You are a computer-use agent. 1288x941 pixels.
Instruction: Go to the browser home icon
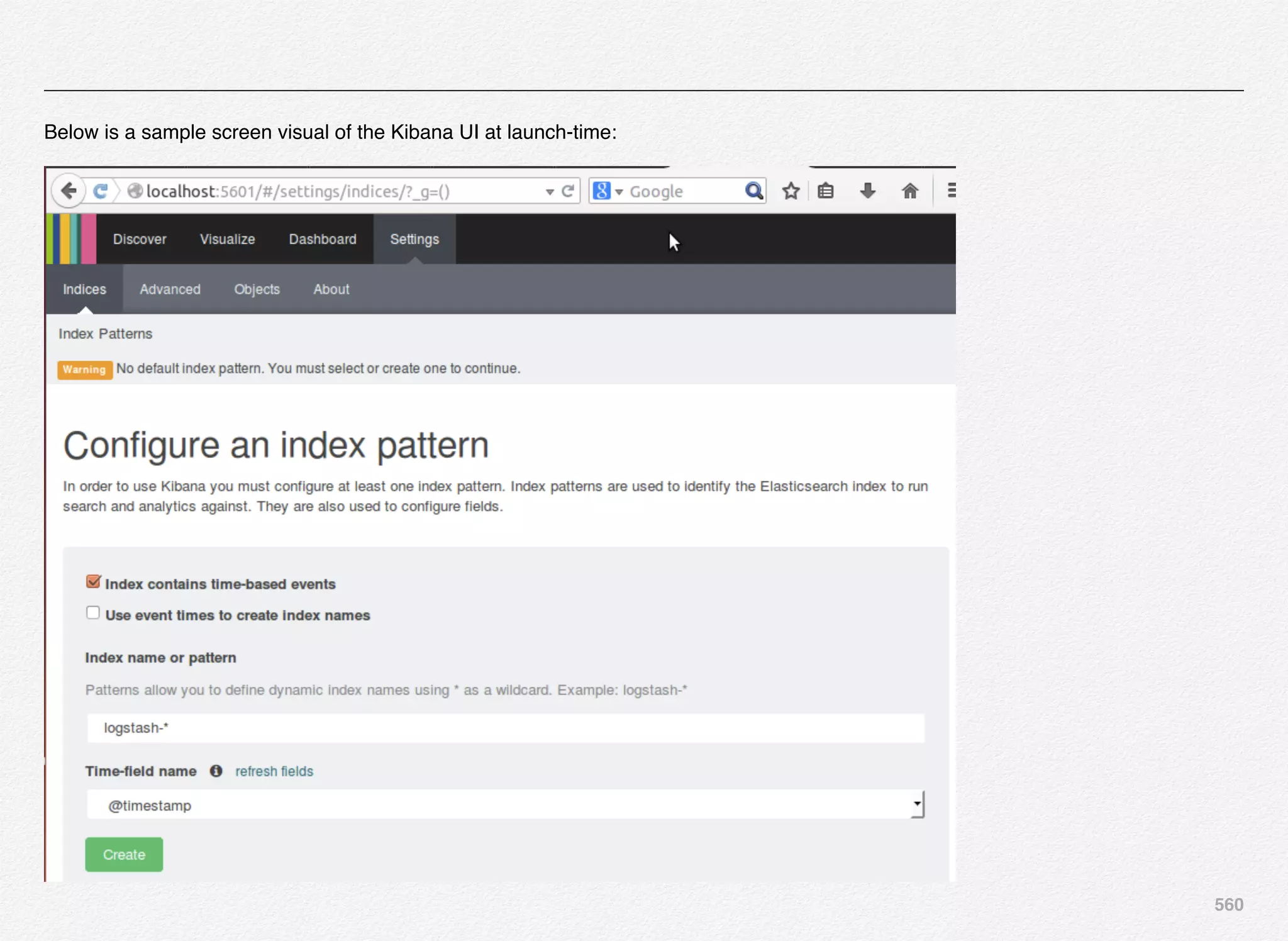(910, 191)
